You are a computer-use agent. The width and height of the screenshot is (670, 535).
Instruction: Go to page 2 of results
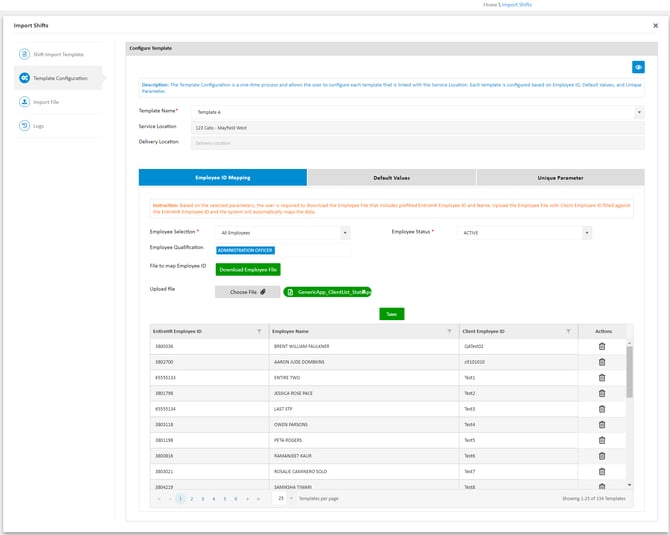(191, 499)
